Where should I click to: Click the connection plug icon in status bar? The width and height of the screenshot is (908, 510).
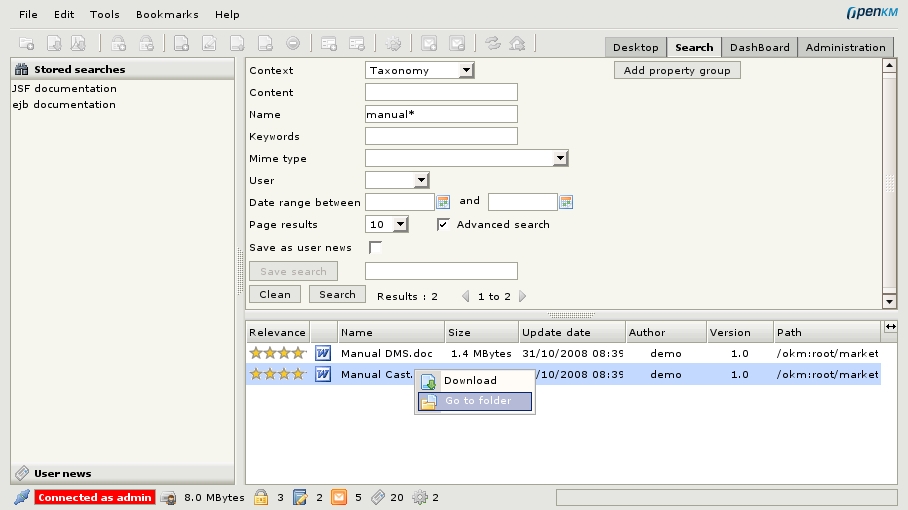[x=22, y=497]
